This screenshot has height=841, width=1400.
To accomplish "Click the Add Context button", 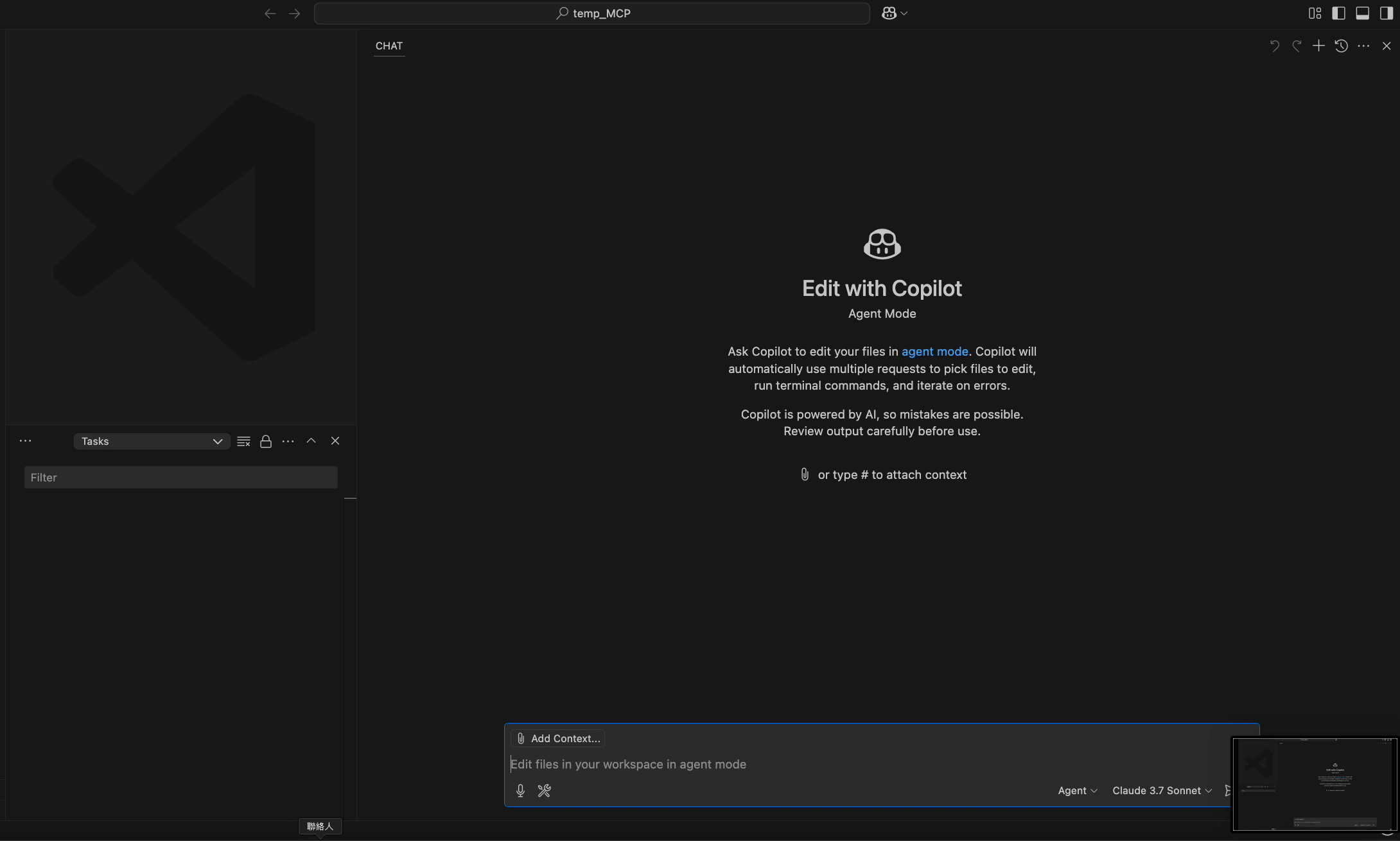I will tap(558, 738).
